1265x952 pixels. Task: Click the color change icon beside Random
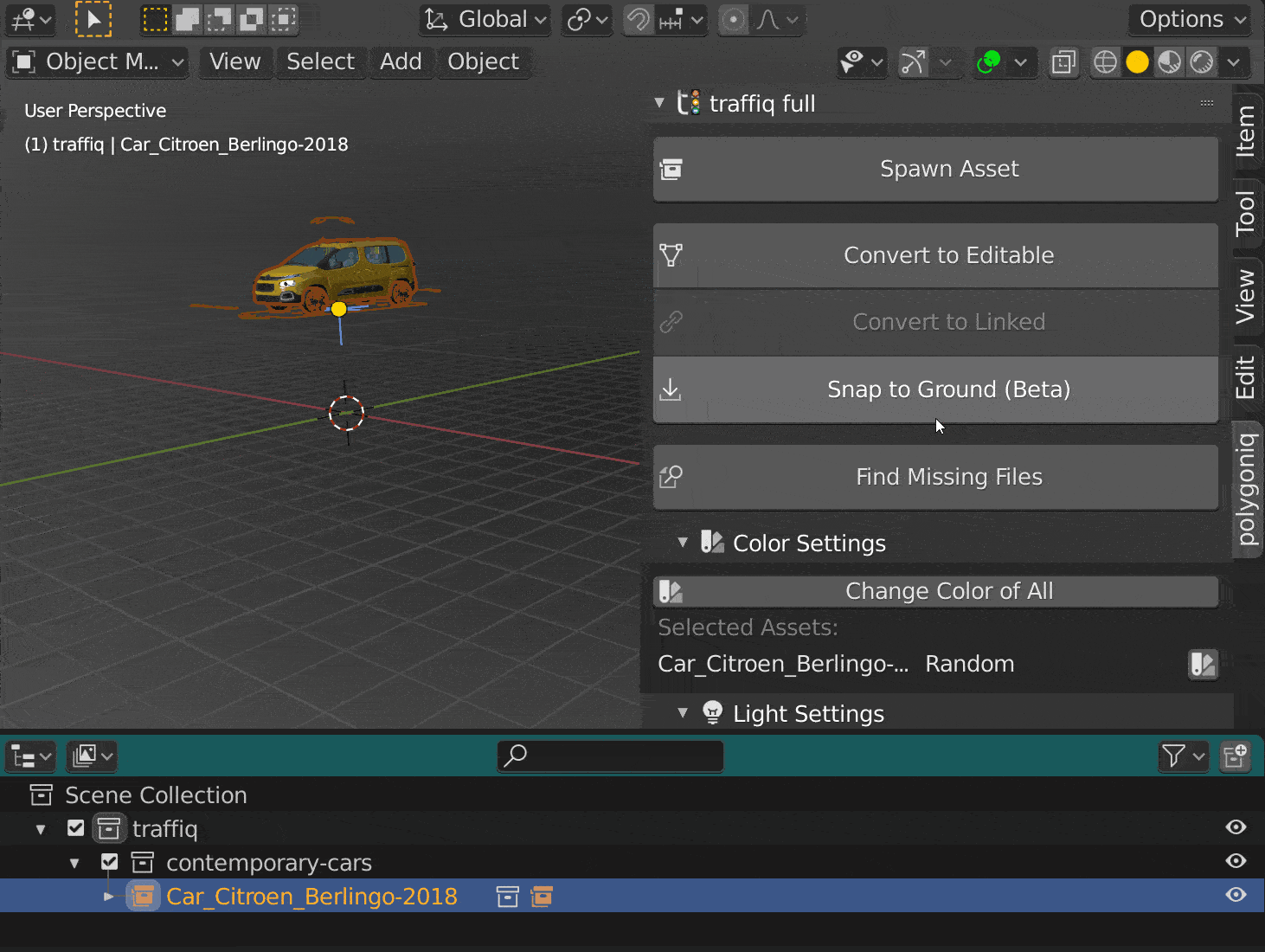click(x=1203, y=665)
